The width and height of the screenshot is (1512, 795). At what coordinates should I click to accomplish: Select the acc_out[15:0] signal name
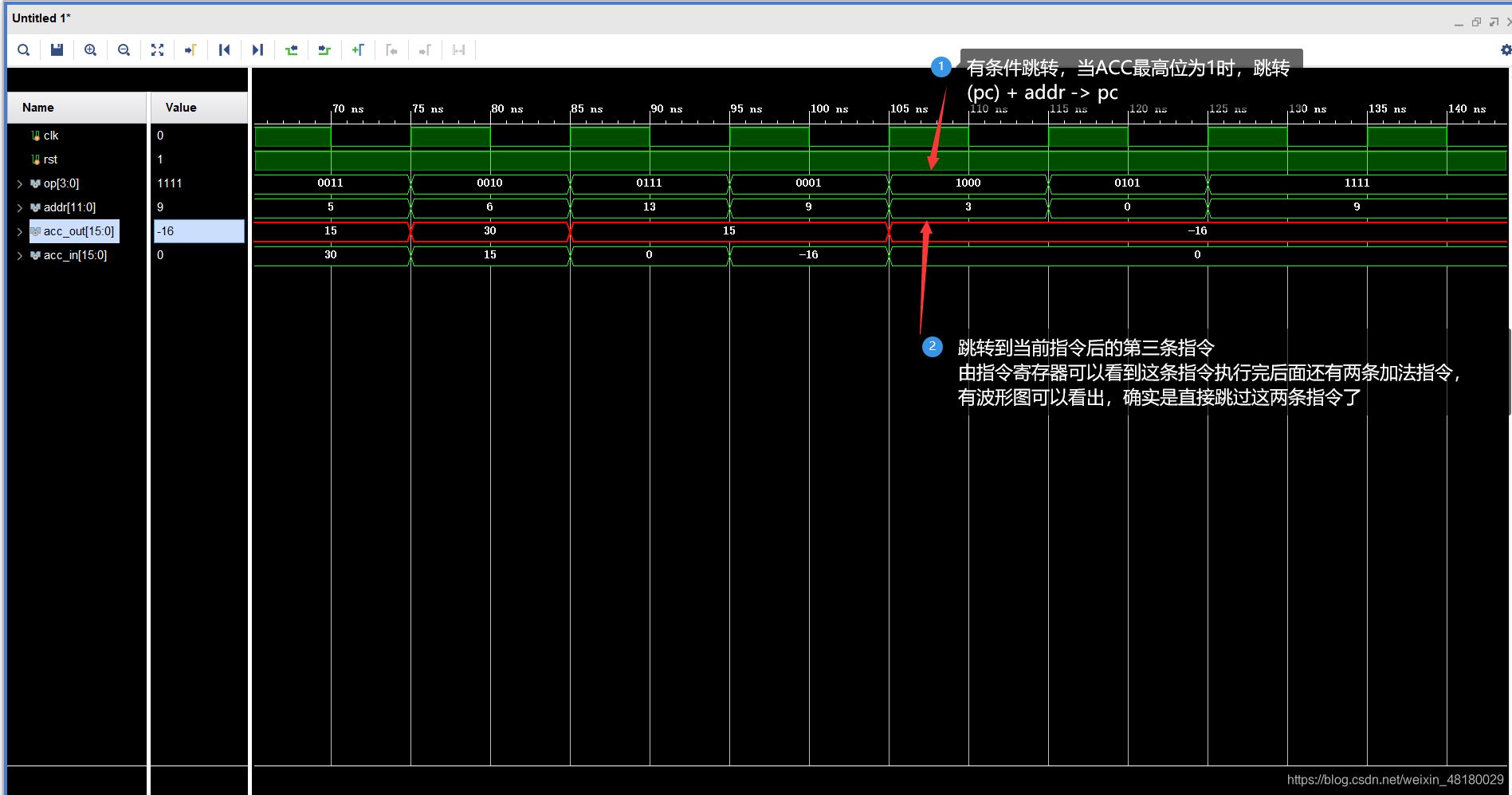pyautogui.click(x=79, y=231)
